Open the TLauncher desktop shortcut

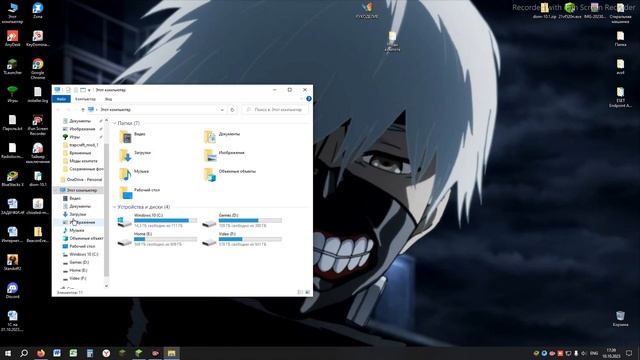pos(12,66)
